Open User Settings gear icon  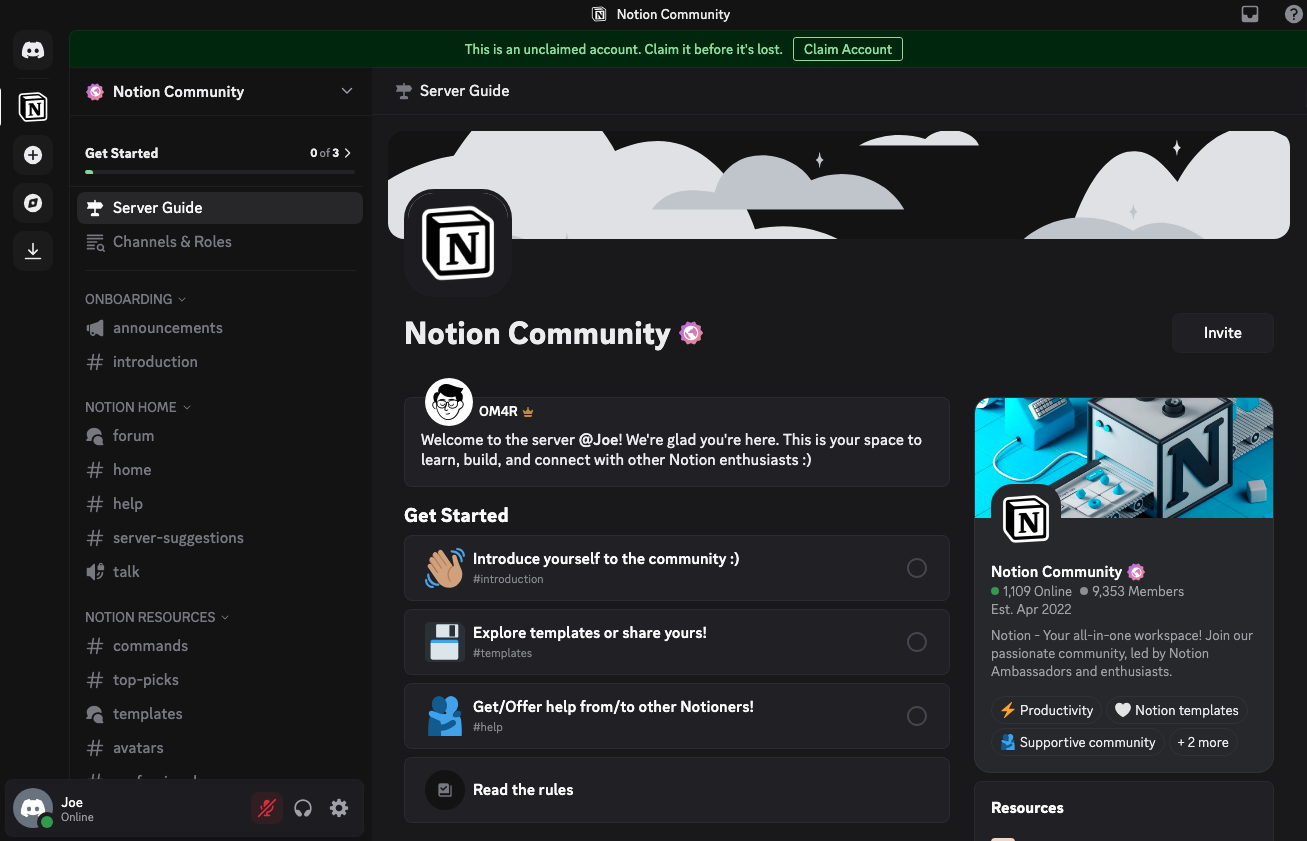point(339,808)
